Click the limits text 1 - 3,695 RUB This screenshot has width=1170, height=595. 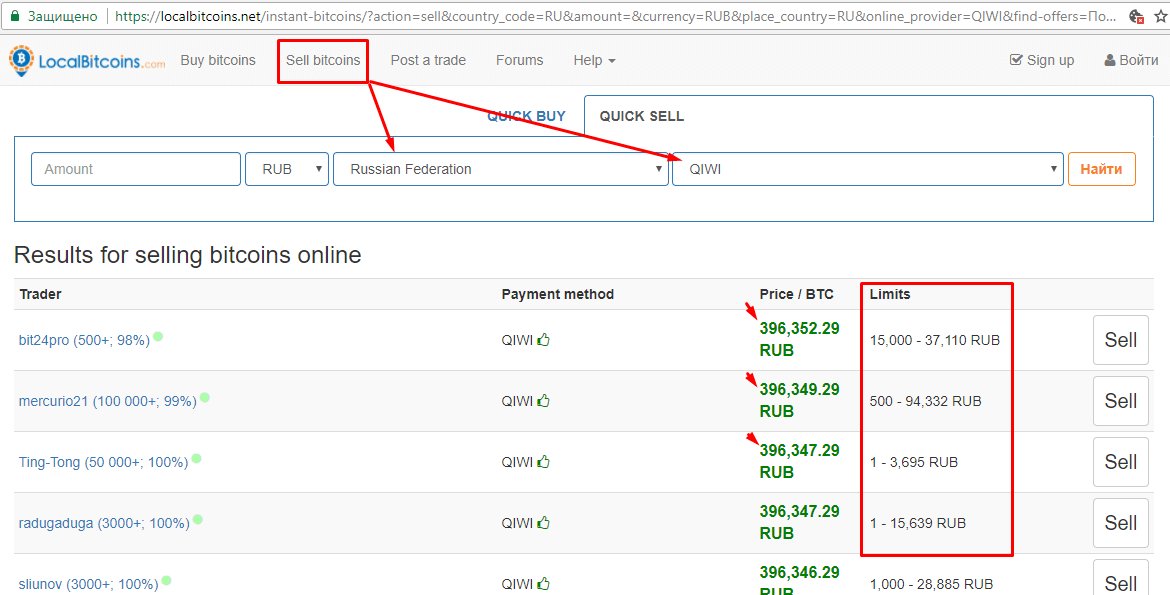(913, 463)
